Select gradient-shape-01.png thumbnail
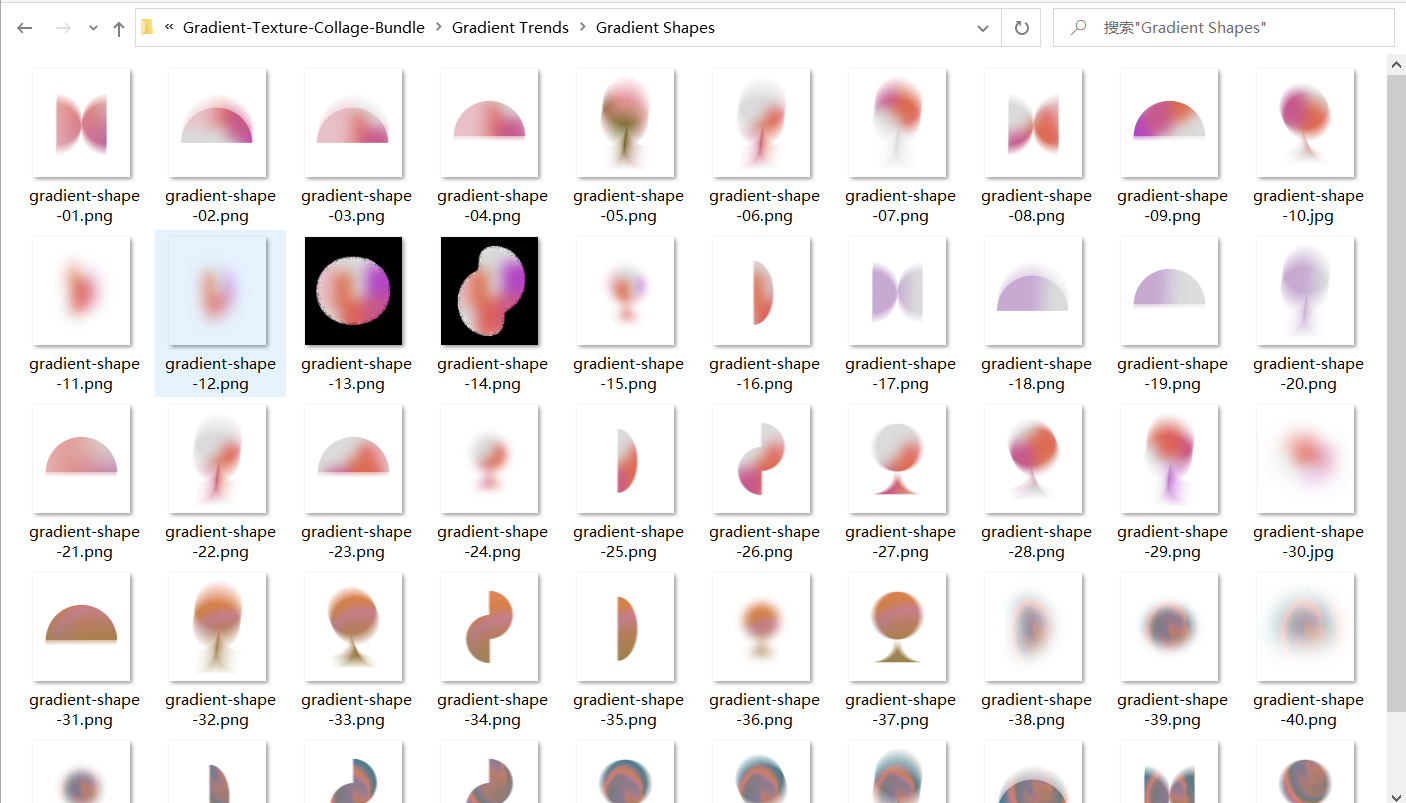Image resolution: width=1406 pixels, height=803 pixels. pyautogui.click(x=82, y=123)
